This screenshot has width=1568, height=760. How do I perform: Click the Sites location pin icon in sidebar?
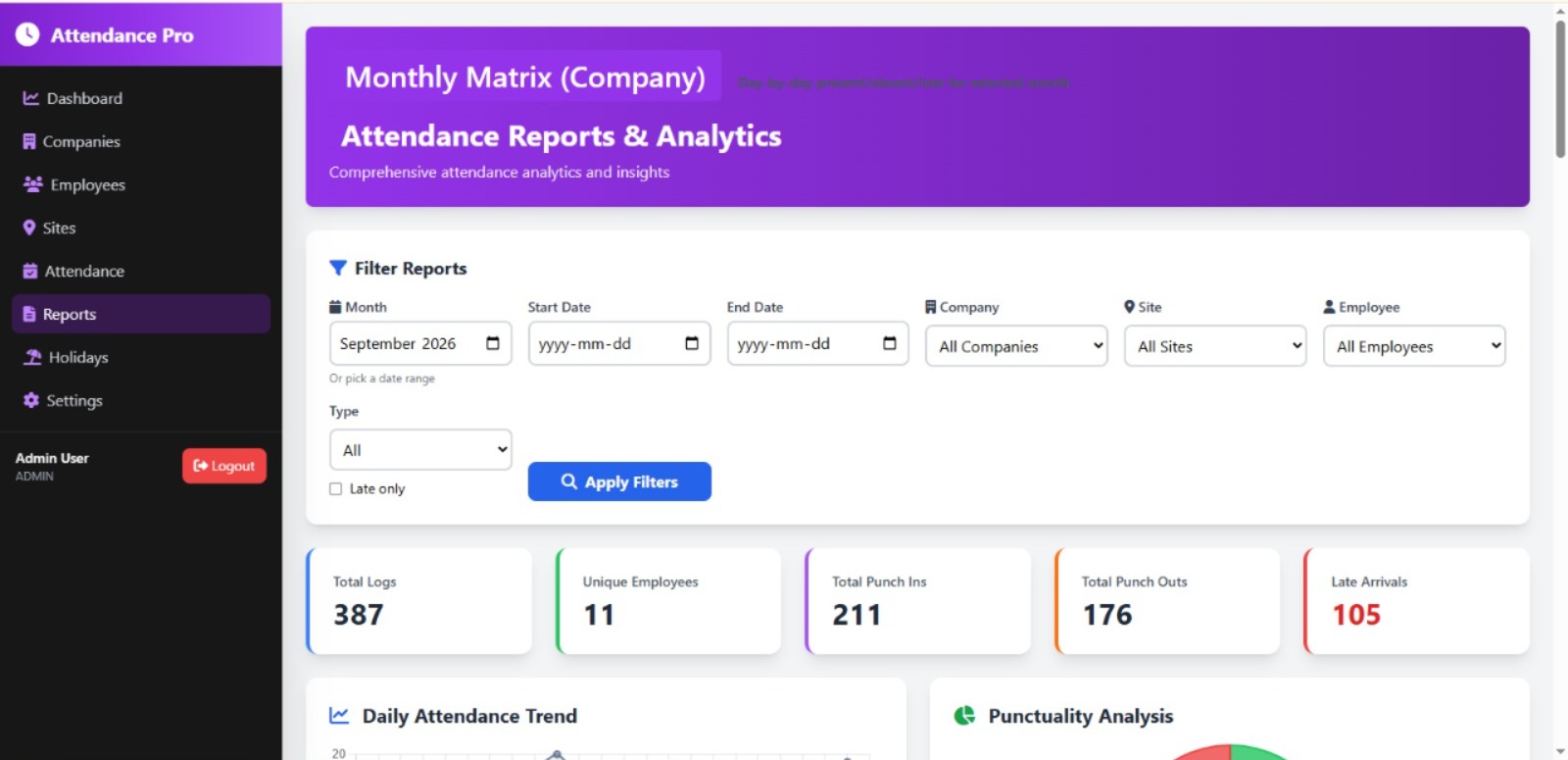pos(29,228)
